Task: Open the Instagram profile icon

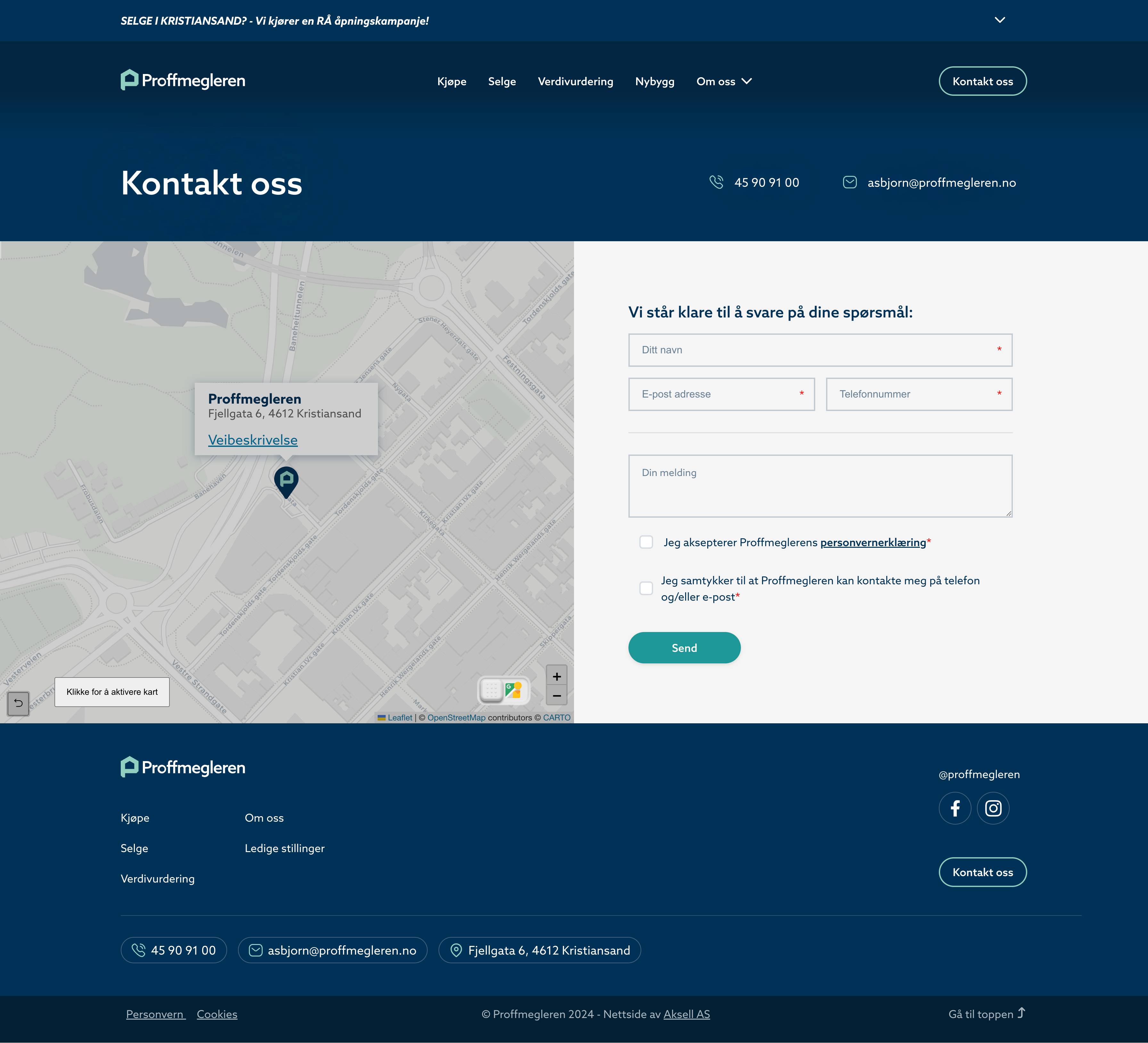Action: [x=993, y=809]
